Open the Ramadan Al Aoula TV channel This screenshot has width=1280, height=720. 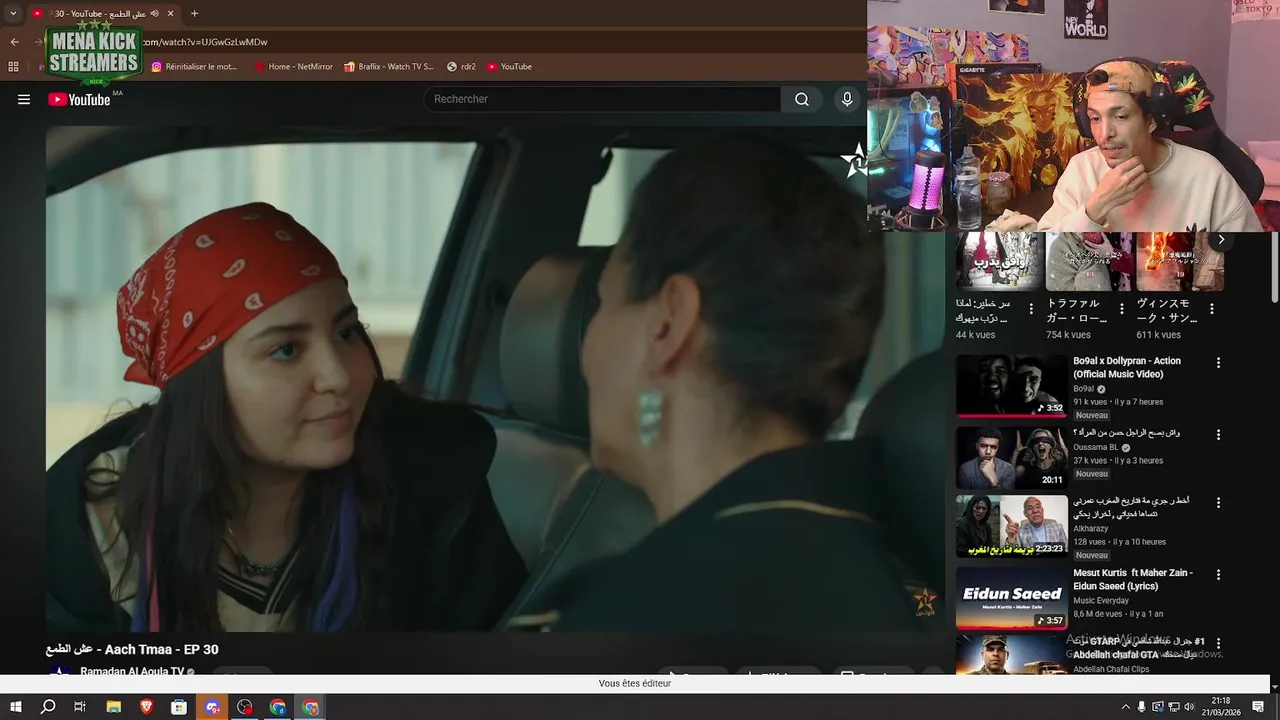pyautogui.click(x=132, y=672)
